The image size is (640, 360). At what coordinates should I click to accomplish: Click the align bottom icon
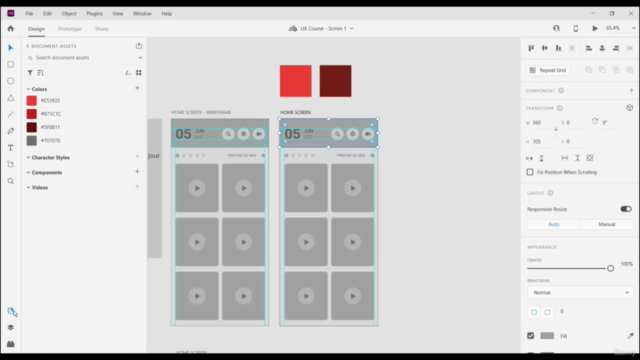[x=558, y=48]
